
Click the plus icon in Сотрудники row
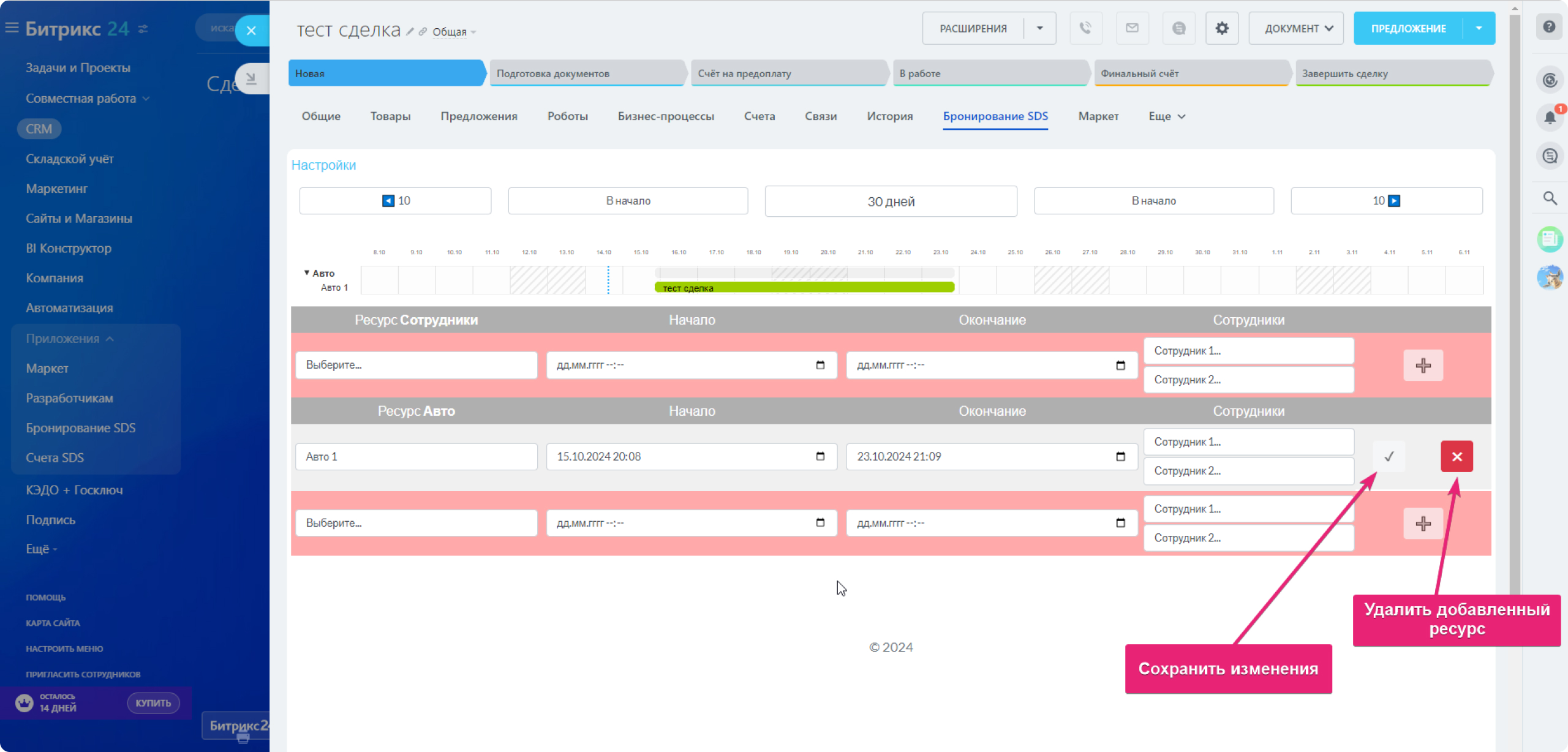[1423, 366]
